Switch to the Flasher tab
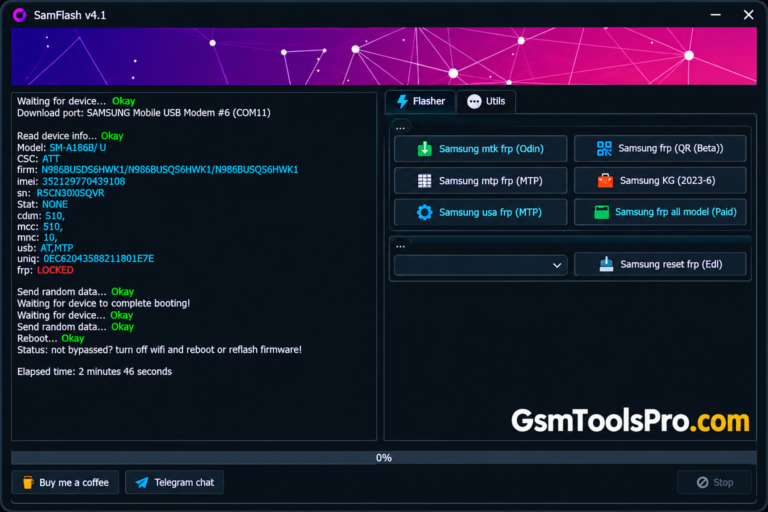 coord(421,101)
